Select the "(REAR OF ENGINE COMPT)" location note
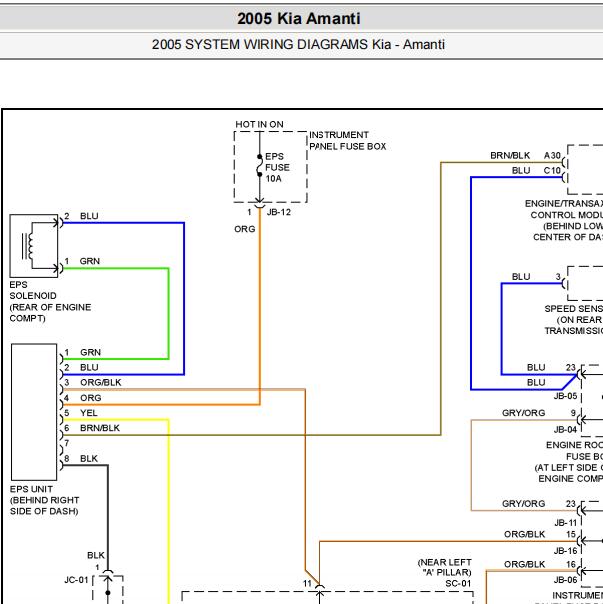Image resolution: width=603 pixels, height=604 pixels. 50,313
